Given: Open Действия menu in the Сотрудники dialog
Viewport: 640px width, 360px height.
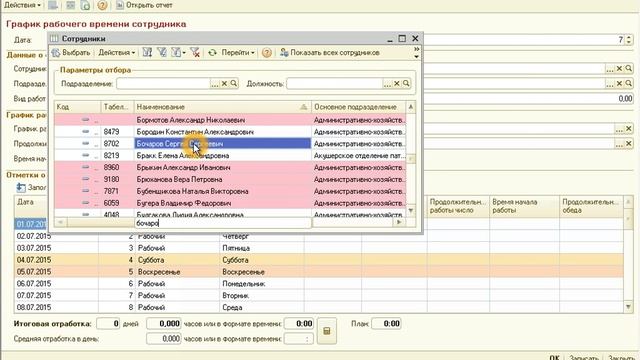Looking at the screenshot, I should pos(117,53).
